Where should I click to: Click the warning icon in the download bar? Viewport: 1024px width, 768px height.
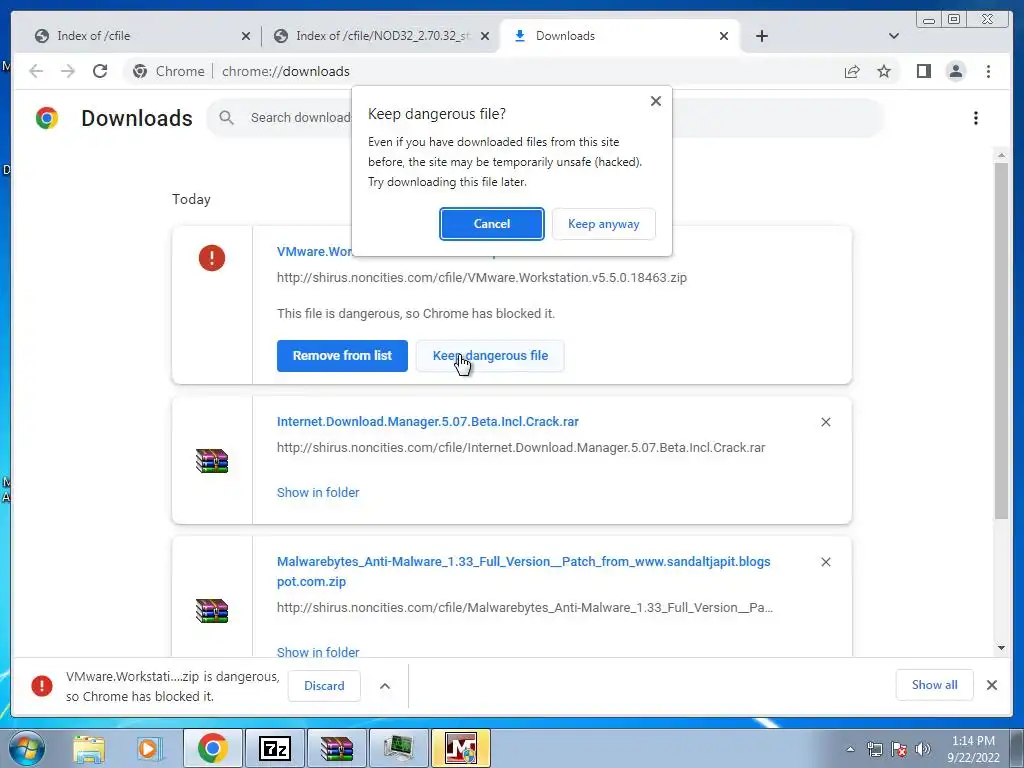[x=42, y=686]
